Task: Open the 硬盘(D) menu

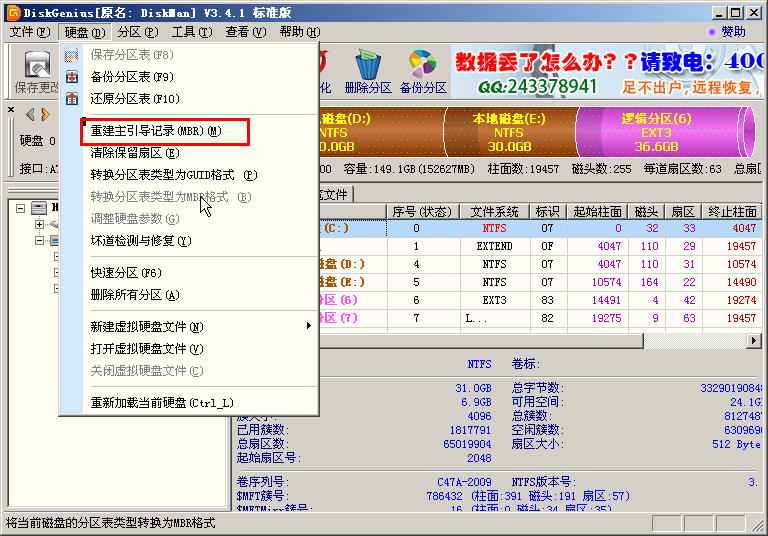Action: coord(85,32)
